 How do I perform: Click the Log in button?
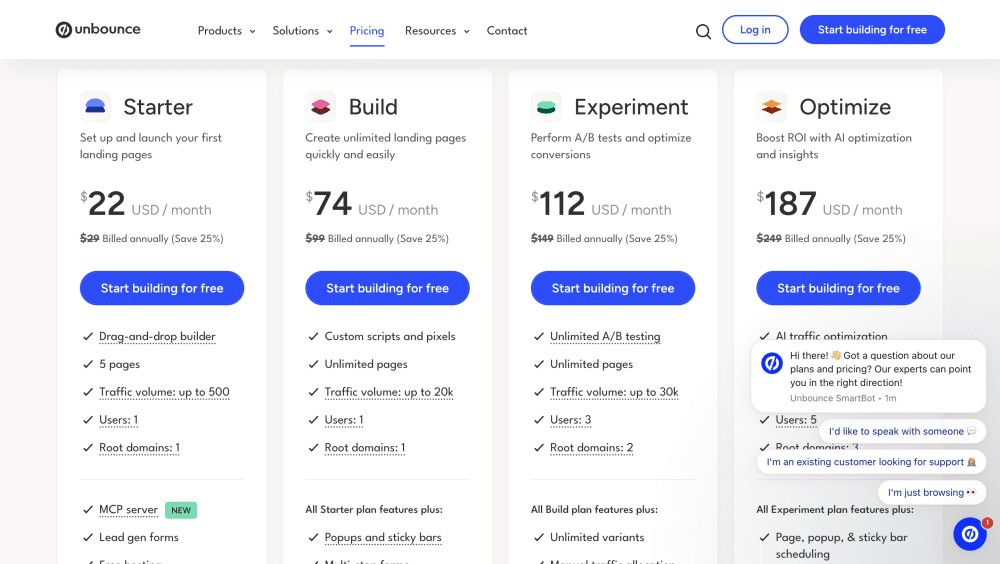tap(755, 29)
